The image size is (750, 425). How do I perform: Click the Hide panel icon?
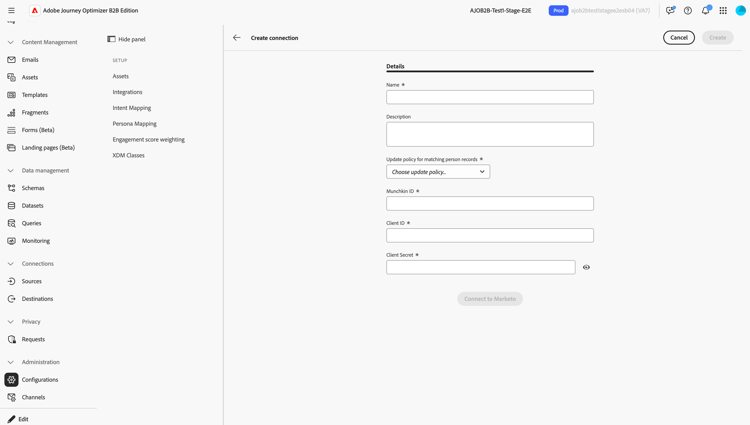(111, 39)
